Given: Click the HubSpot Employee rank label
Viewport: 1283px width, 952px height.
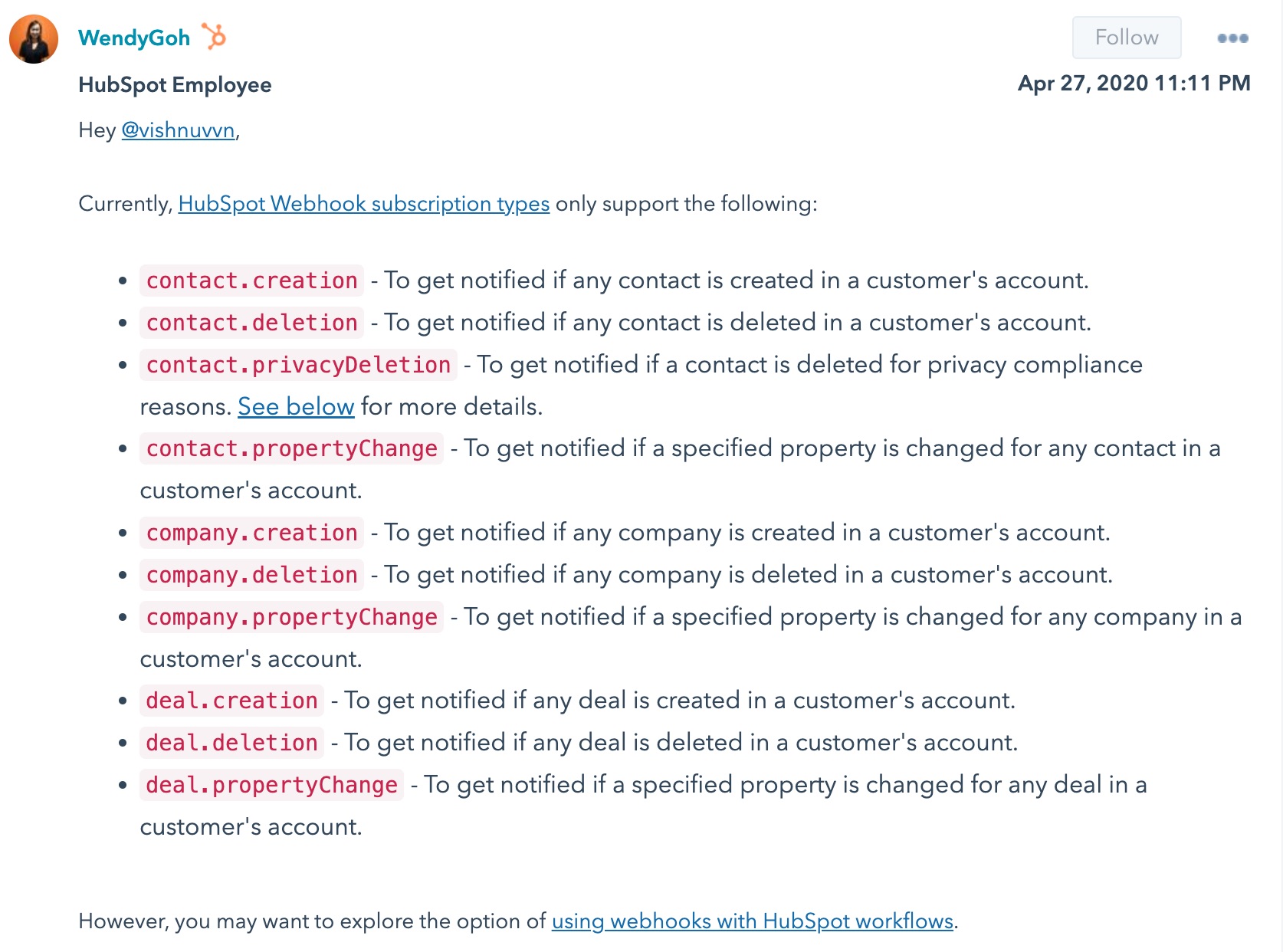Looking at the screenshot, I should pos(175,84).
